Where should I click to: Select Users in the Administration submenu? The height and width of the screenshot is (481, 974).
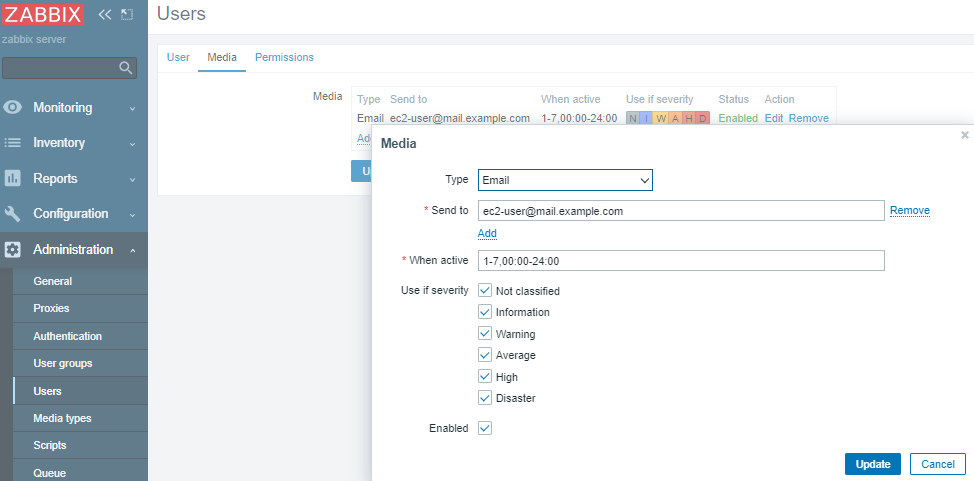(80, 391)
